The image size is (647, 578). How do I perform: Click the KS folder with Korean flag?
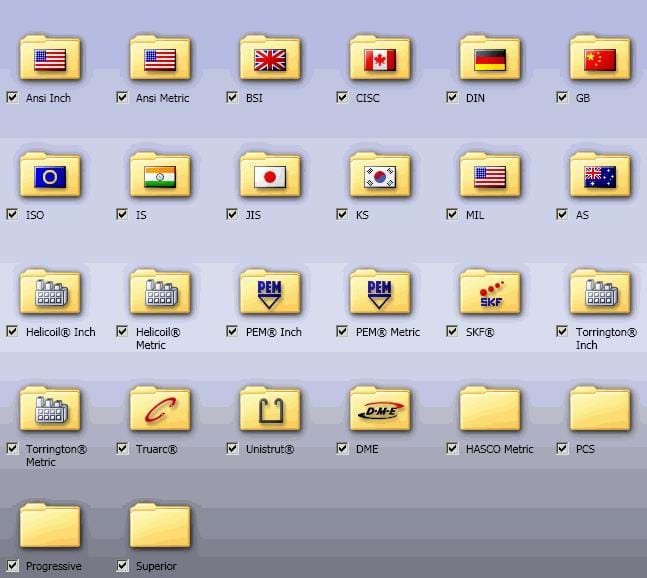(380, 177)
